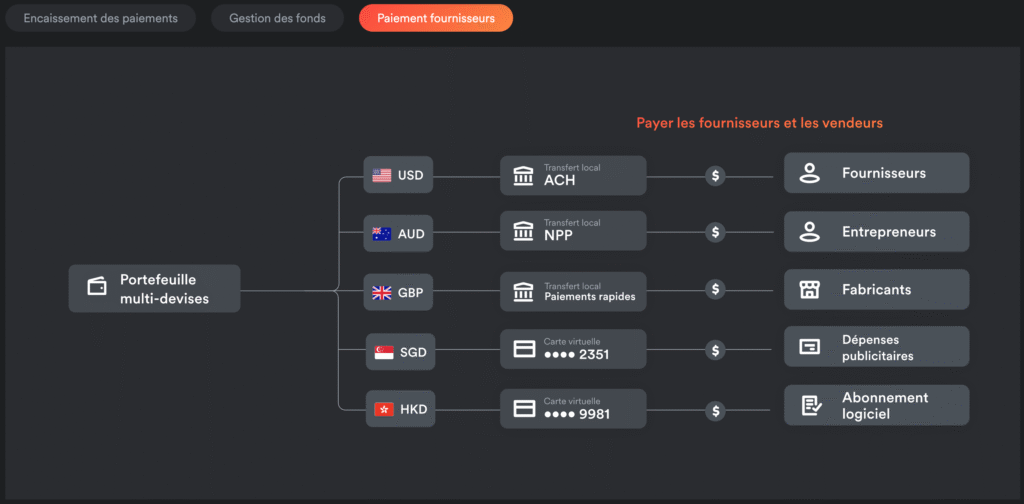Viewport: 1024px width, 504px height.
Task: Click the Hong Kong flag icon next to HKD
Action: point(384,409)
